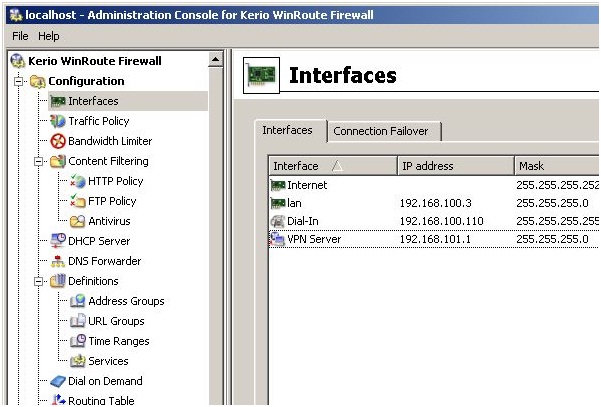Select Address Groups tree item
This screenshot has width=601, height=407.
point(126,301)
